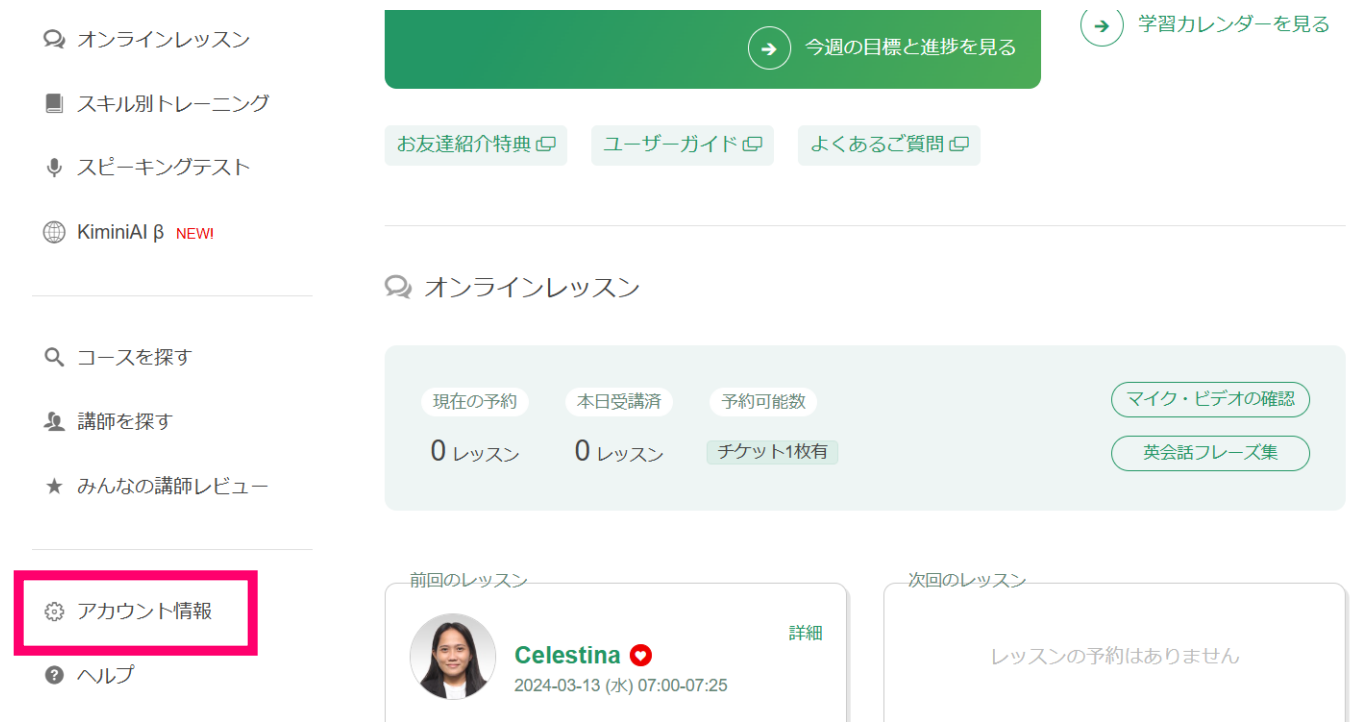The image size is (1367, 728).
Task: Select スピーキングテスト in the sidebar menu
Action: coord(163,168)
